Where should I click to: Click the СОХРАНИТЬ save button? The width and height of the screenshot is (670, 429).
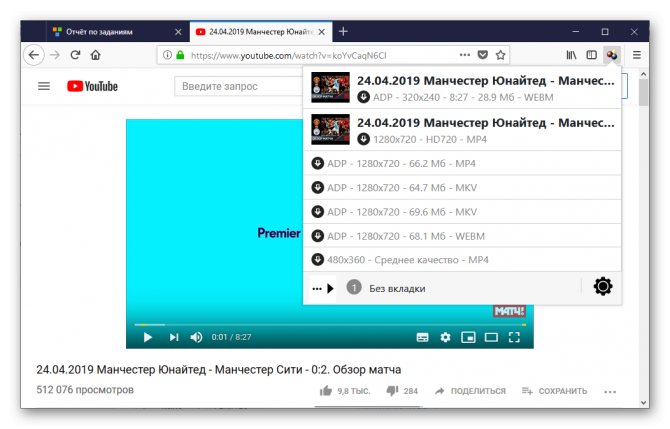[x=555, y=391]
